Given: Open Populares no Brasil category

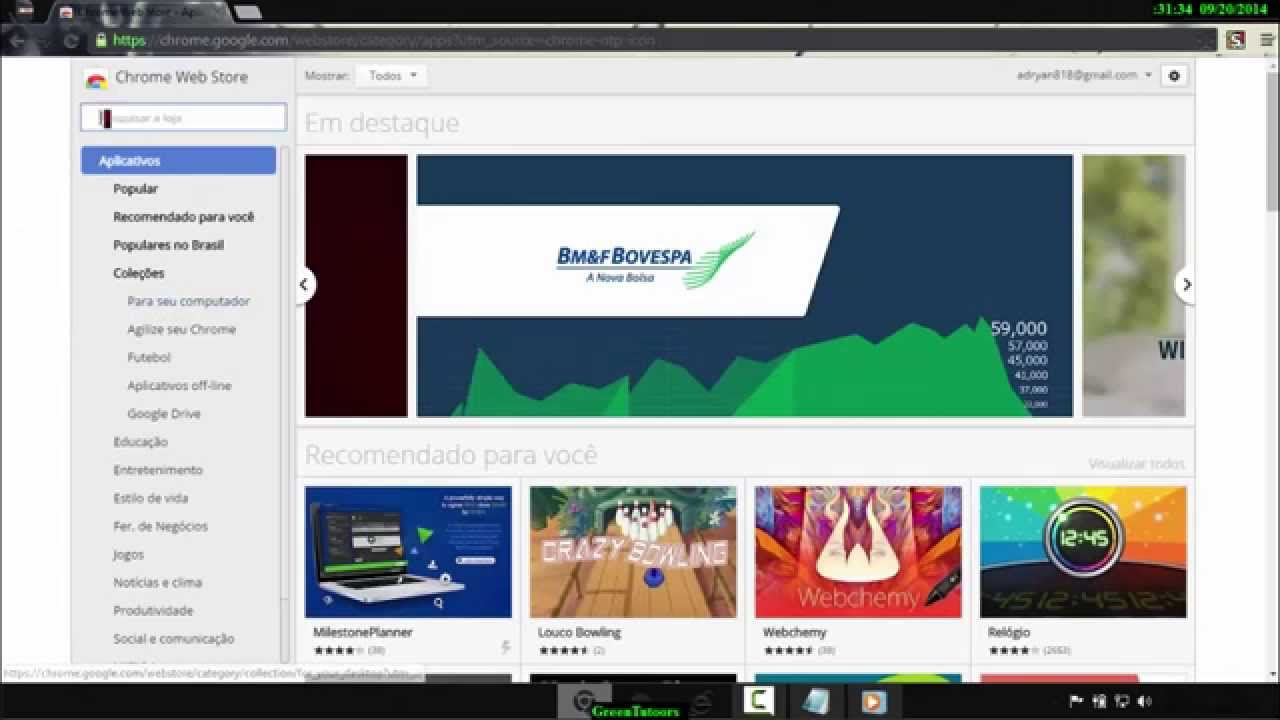Looking at the screenshot, I should (168, 245).
